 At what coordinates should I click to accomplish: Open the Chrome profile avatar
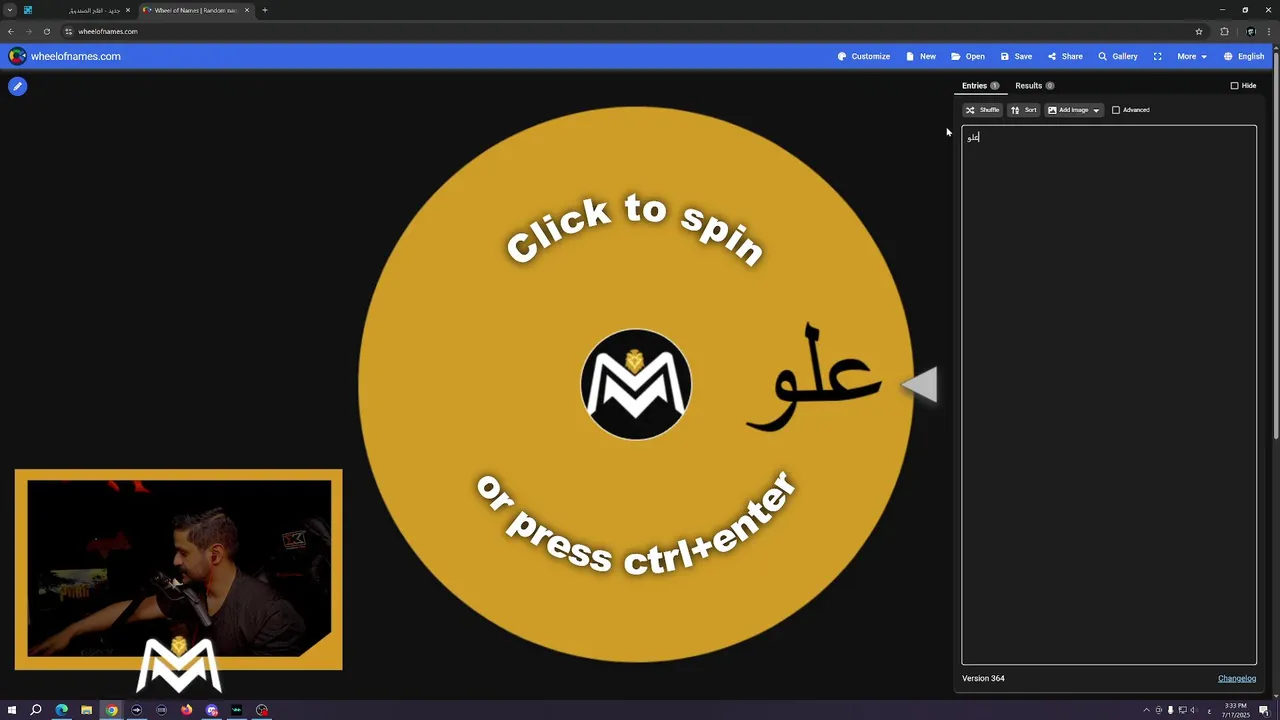(1250, 31)
